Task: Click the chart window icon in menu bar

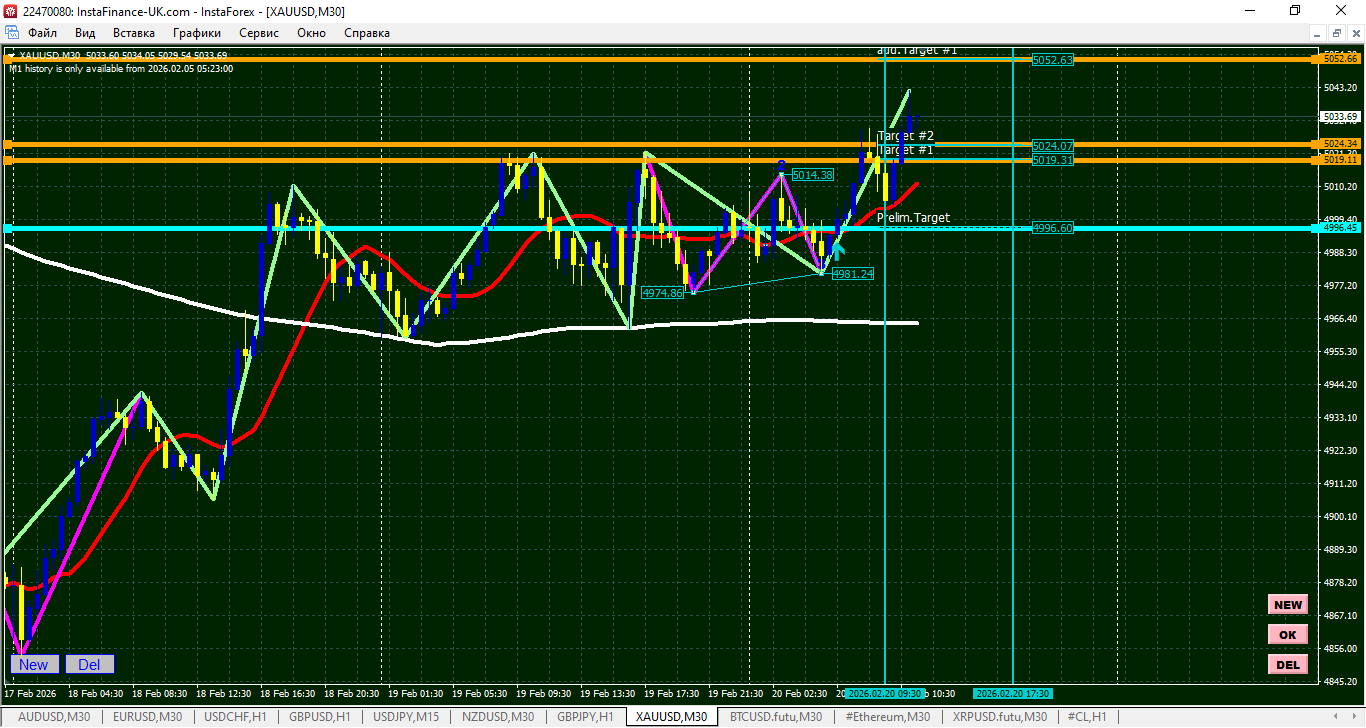Action: [x=12, y=33]
